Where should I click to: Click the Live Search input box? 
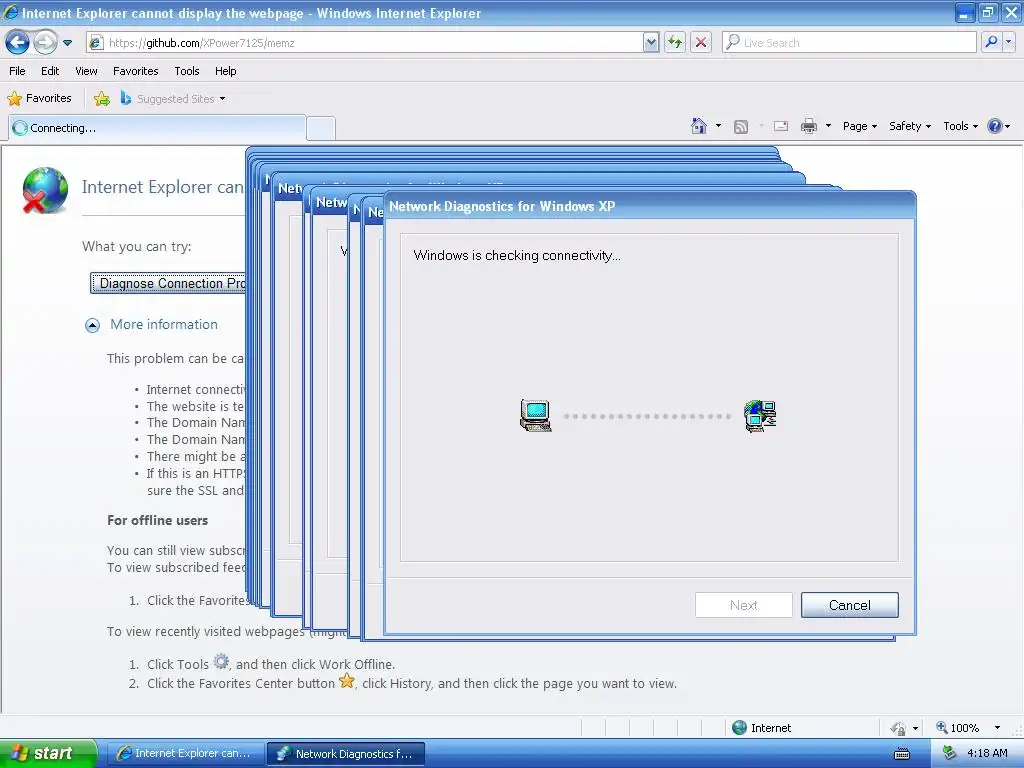coord(849,43)
